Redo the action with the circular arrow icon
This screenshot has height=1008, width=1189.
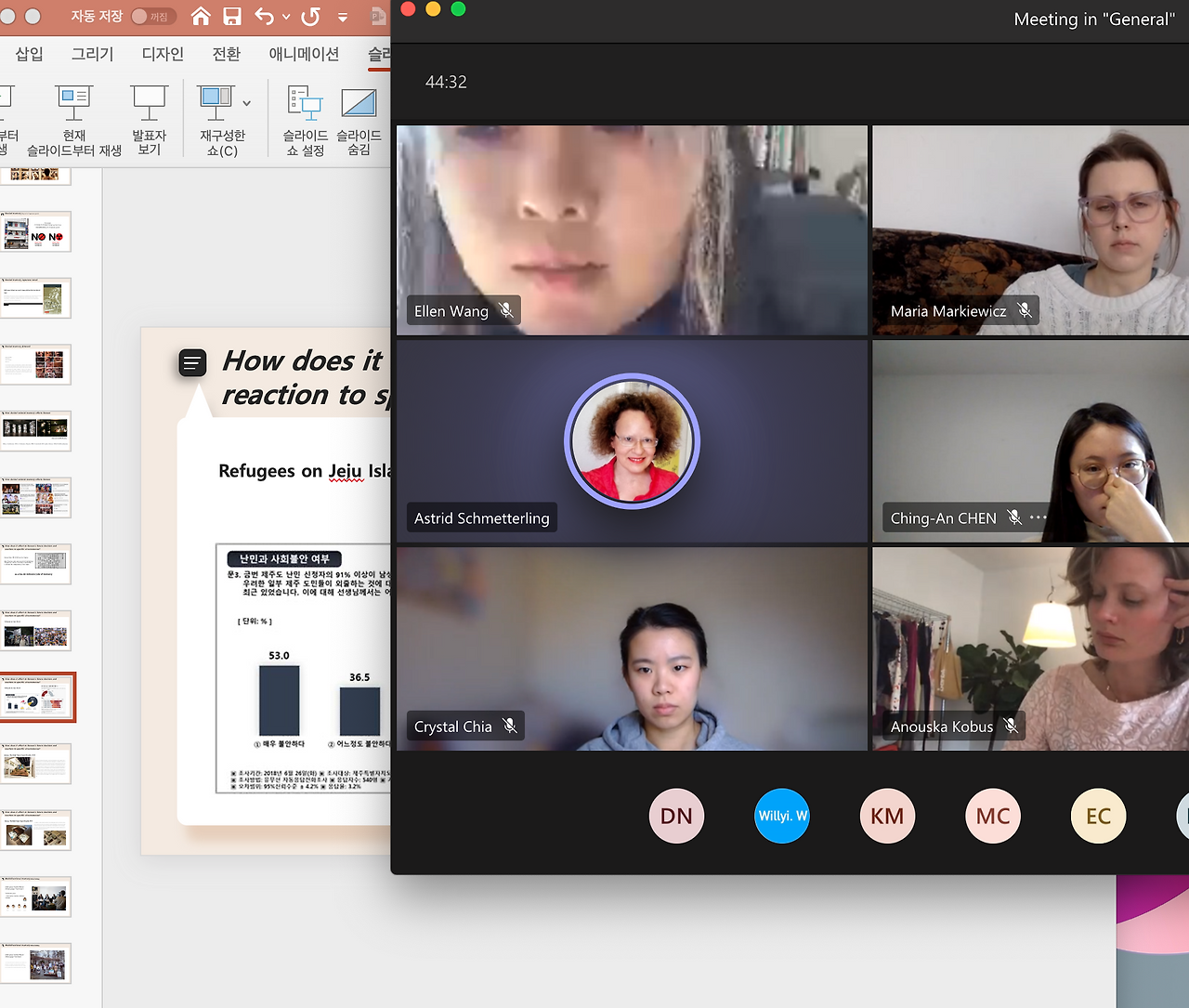311,16
